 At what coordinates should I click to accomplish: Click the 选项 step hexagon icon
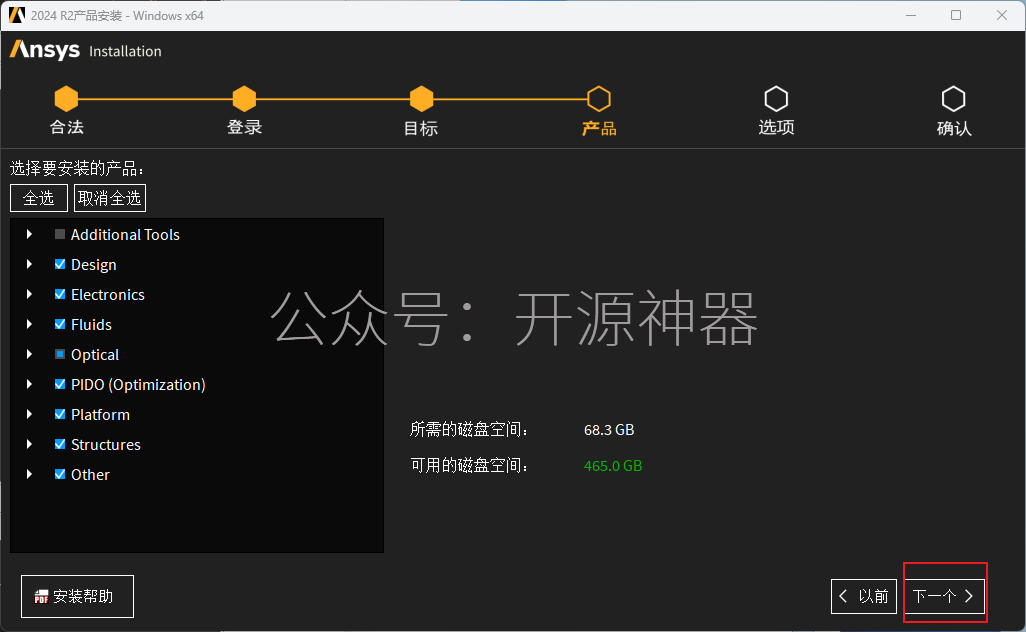(x=776, y=99)
